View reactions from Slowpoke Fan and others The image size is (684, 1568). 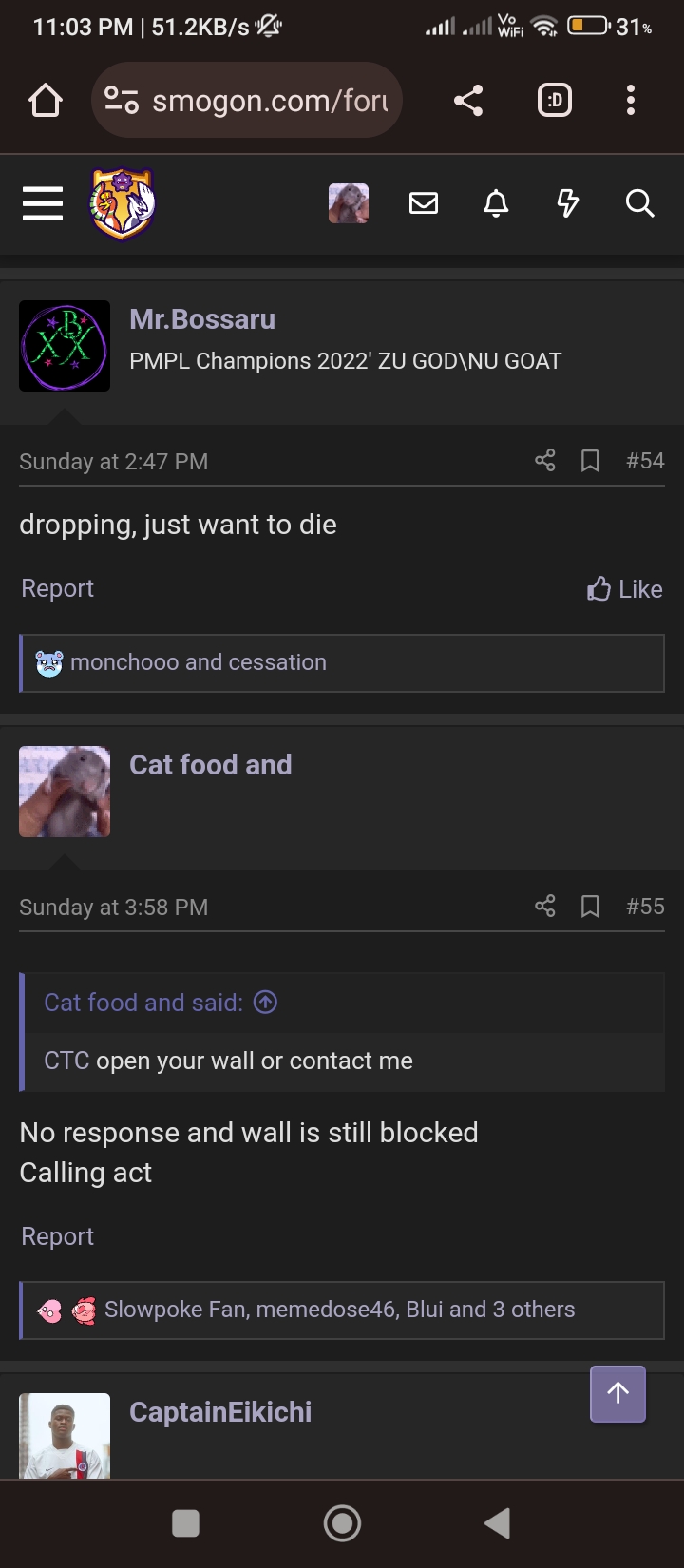[x=339, y=1310]
